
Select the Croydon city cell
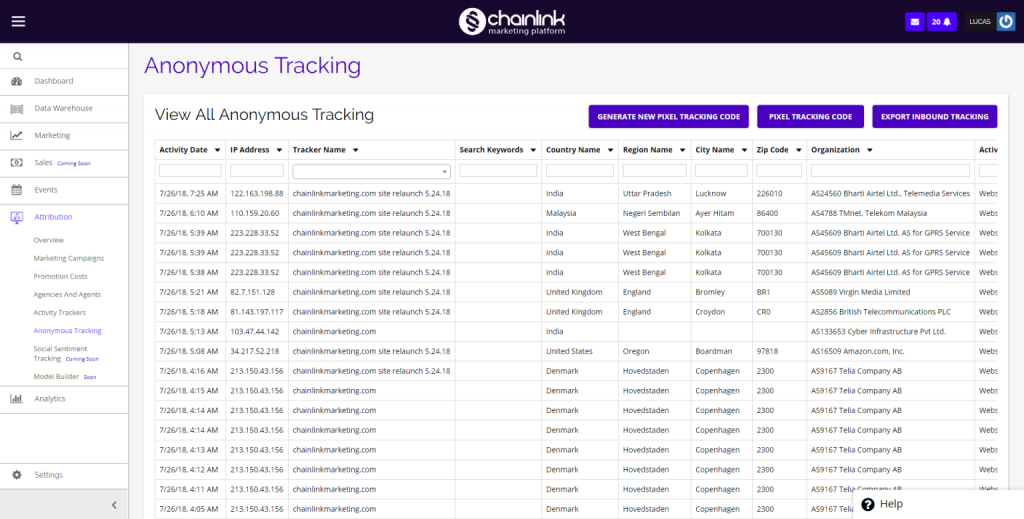point(710,311)
